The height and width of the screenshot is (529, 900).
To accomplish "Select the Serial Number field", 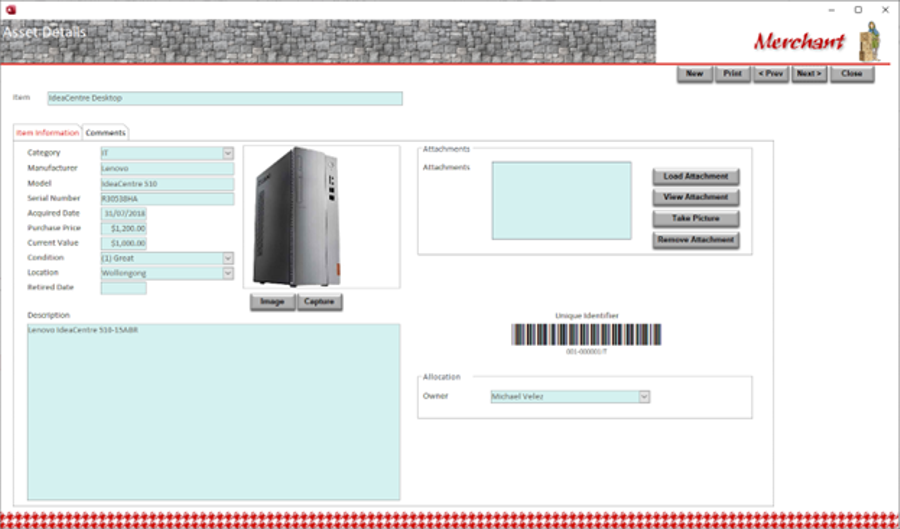I will pyautogui.click(x=168, y=199).
